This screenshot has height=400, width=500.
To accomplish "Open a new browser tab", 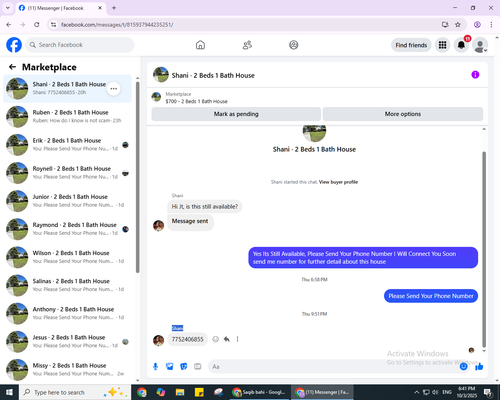I will click(114, 8).
